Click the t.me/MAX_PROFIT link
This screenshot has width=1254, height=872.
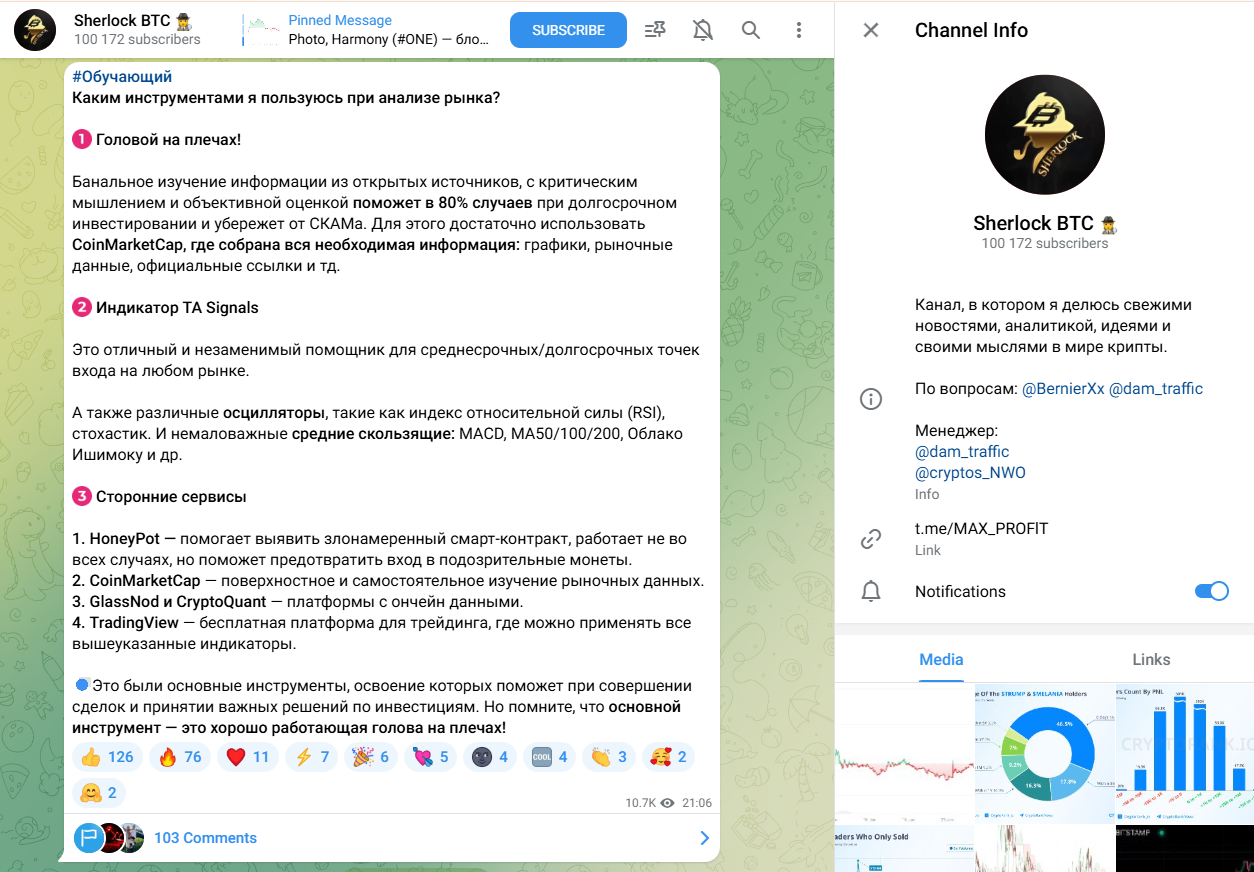(x=981, y=529)
